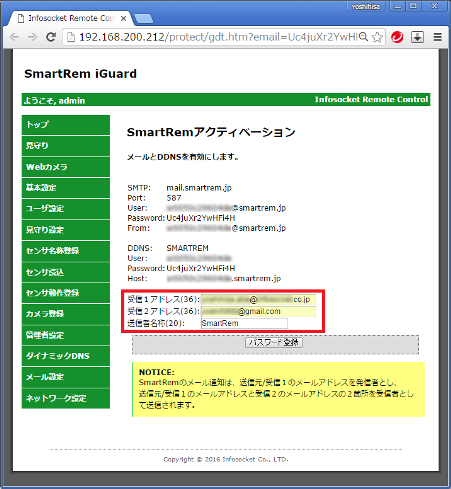Open 管理者設定 in the sidebar
Viewport: 451px width, 489px height.
pyautogui.click(x=66, y=335)
